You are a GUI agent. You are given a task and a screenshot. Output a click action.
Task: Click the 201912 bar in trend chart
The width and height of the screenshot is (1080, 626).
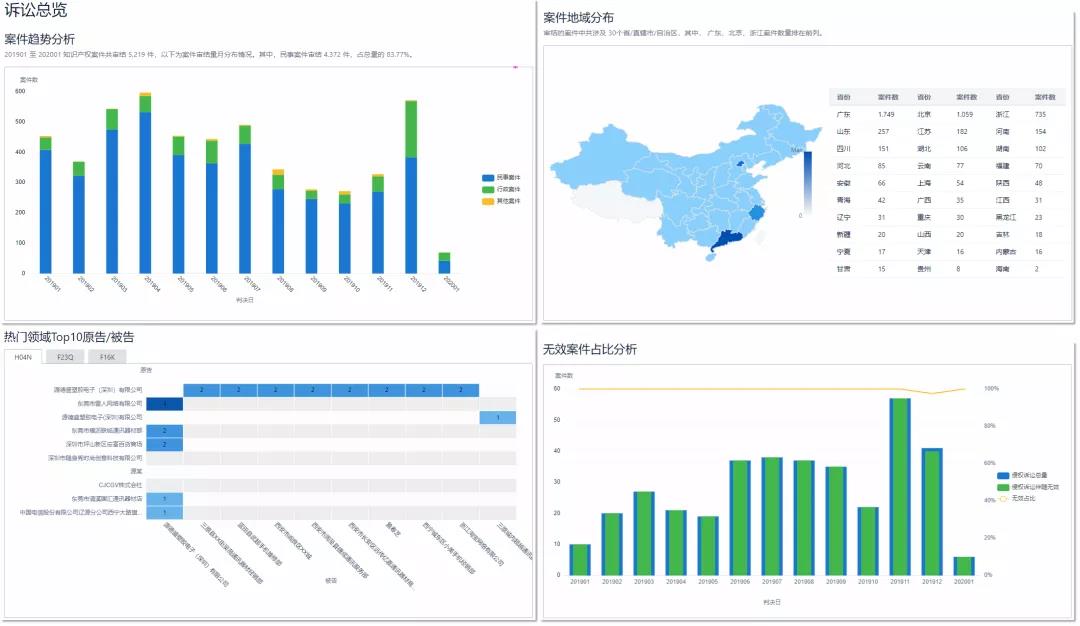[411, 215]
